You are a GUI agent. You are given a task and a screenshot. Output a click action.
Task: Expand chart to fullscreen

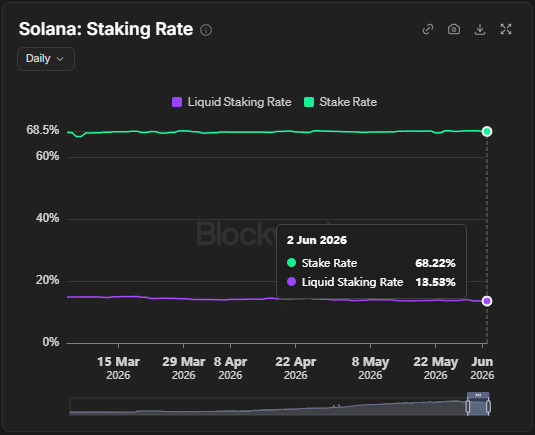coord(506,29)
